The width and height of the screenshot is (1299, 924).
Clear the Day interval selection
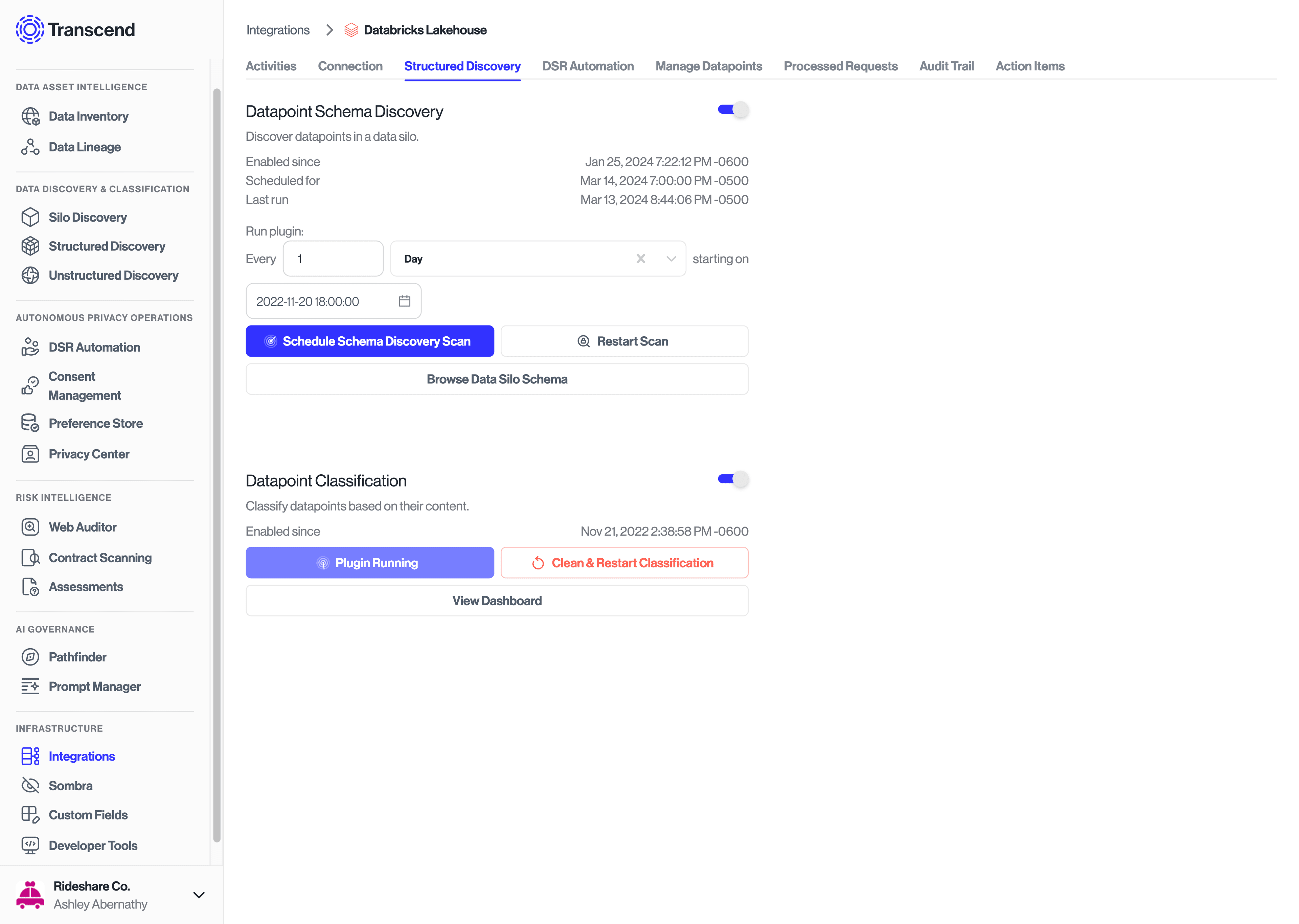tap(641, 258)
